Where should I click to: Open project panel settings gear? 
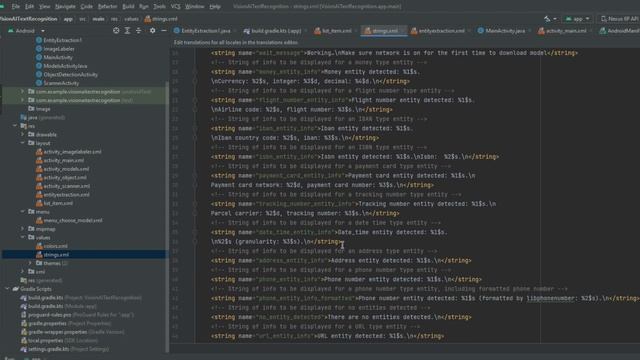152,31
